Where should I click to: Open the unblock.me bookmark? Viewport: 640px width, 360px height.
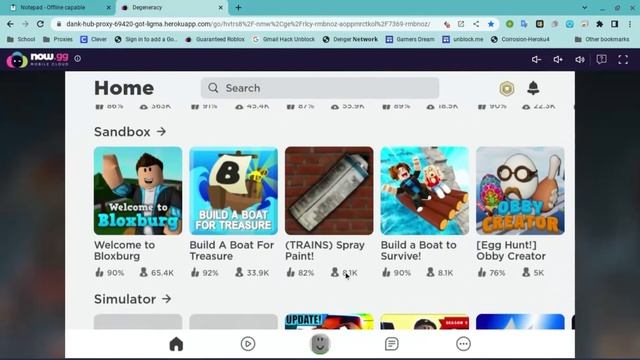tap(463, 39)
